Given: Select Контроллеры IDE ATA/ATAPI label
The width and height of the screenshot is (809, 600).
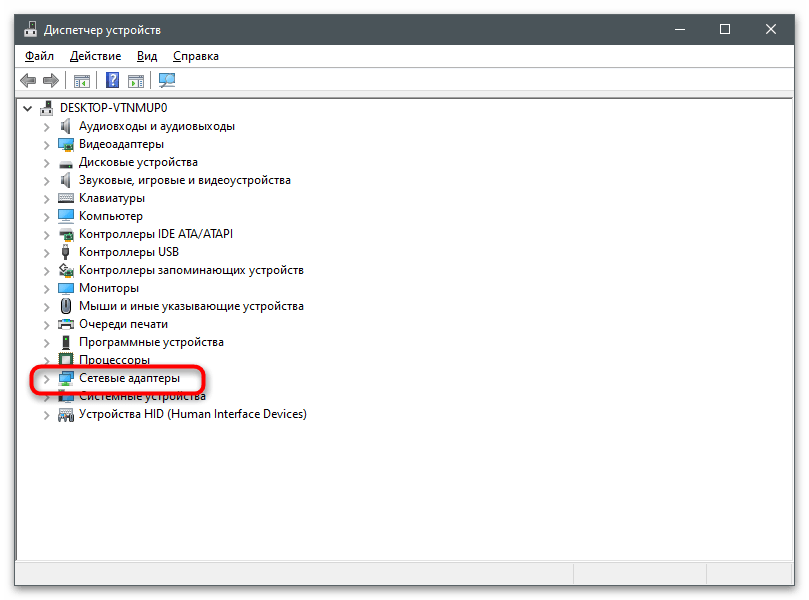Looking at the screenshot, I should (x=156, y=234).
